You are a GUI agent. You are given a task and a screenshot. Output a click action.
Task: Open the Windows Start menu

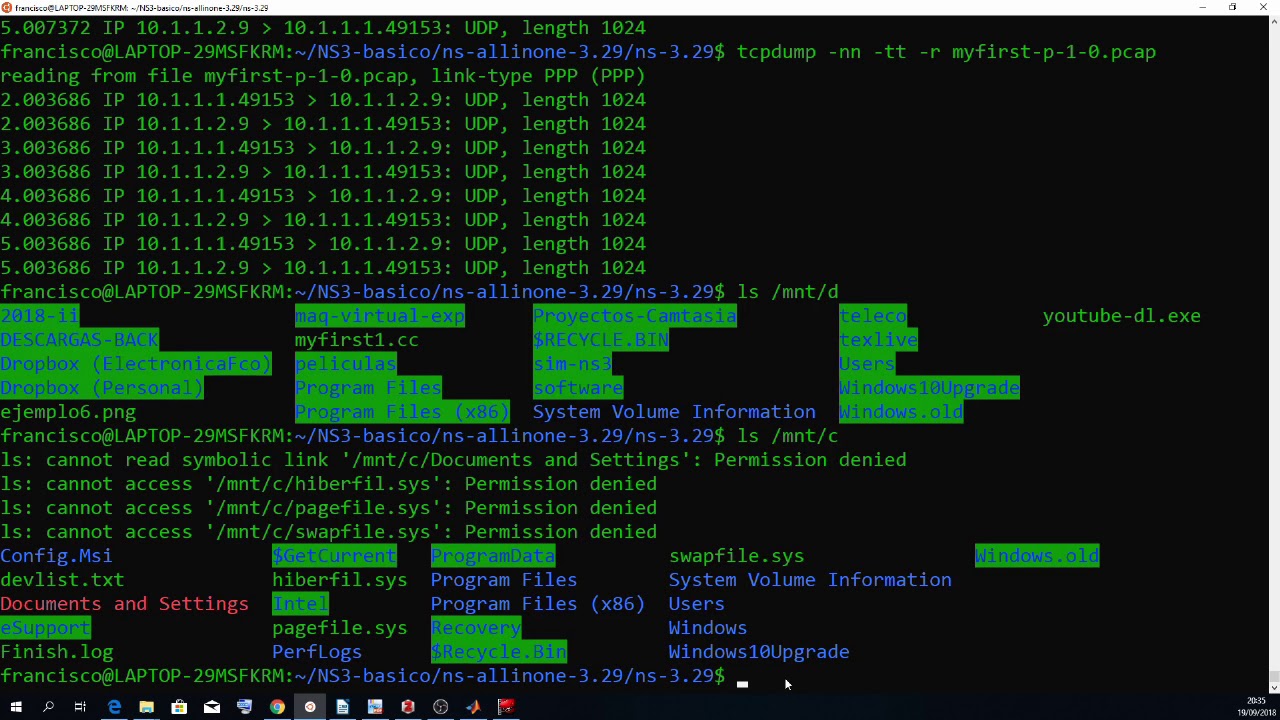click(16, 707)
